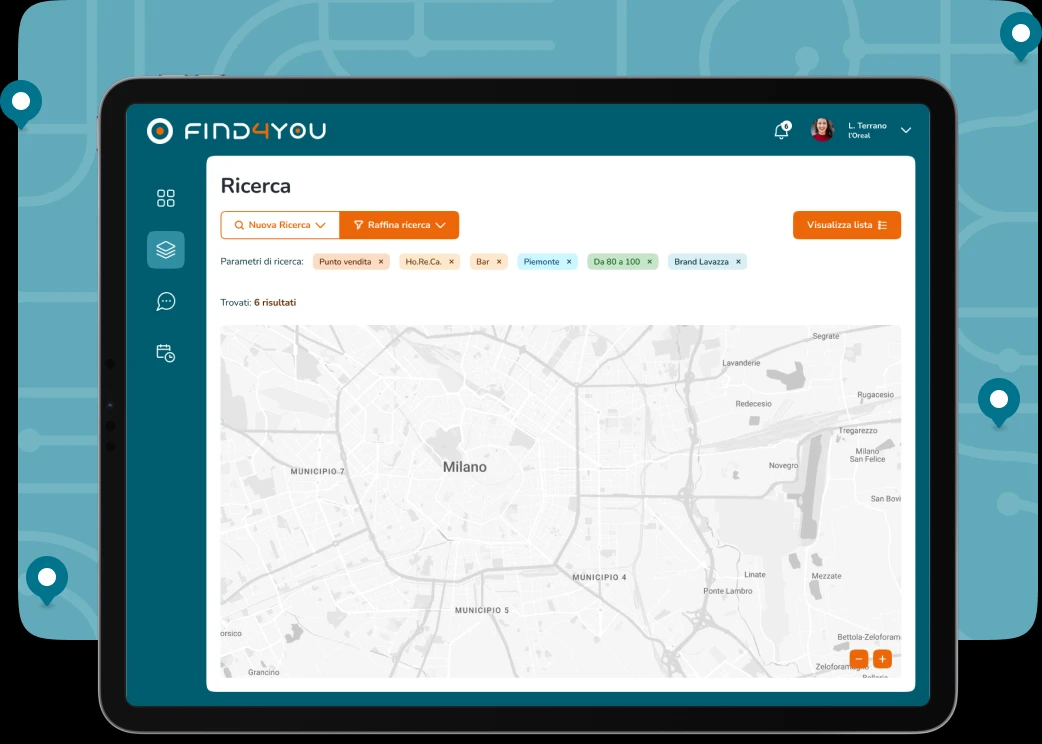The image size is (1042, 744).
Task: Remove the Ho.Re.Ca. filter tag
Action: [451, 262]
